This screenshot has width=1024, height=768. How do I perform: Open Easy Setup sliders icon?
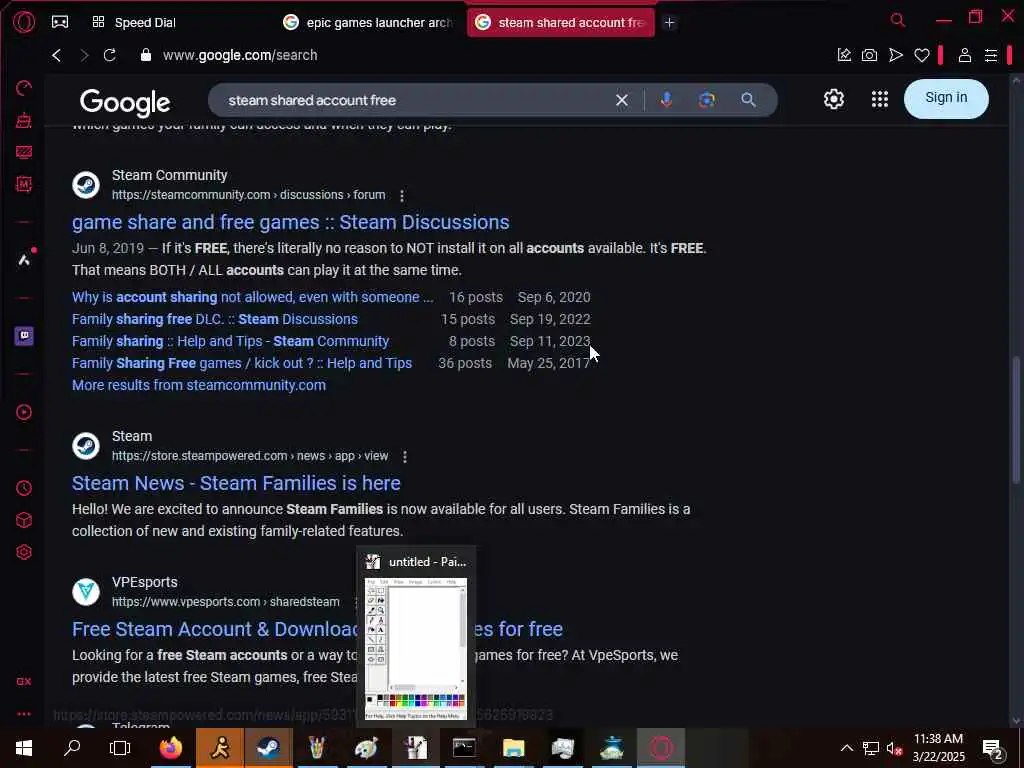point(991,55)
